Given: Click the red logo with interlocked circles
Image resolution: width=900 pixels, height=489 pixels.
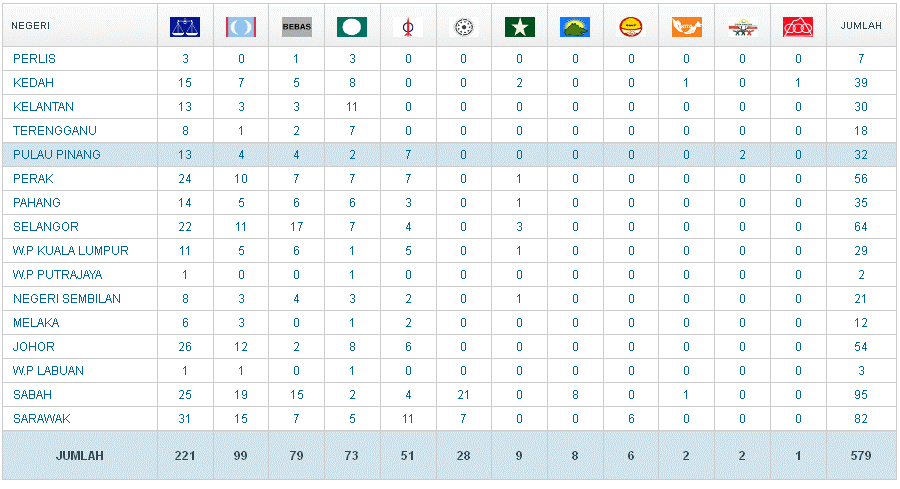Looking at the screenshot, I should 798,27.
